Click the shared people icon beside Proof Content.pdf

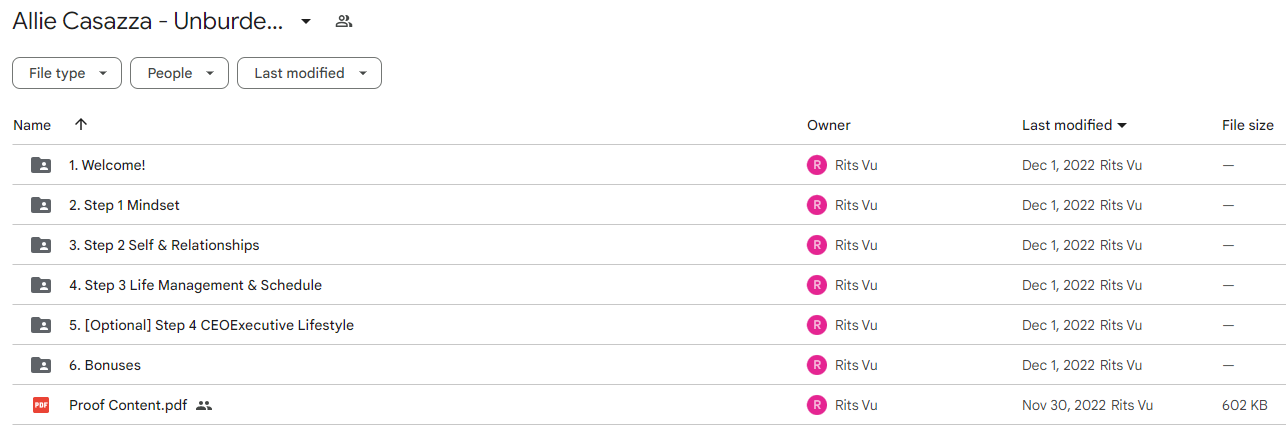click(204, 405)
